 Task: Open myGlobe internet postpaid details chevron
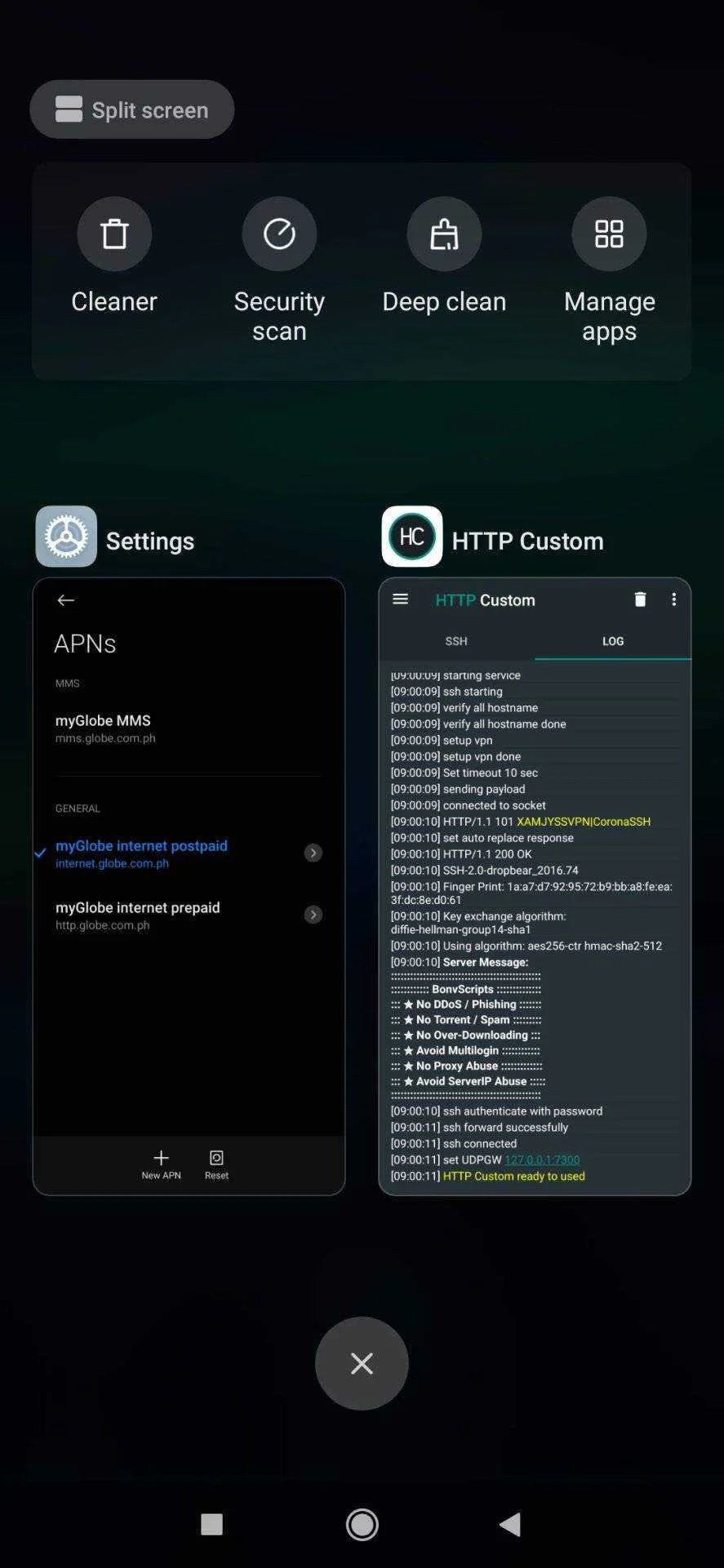tap(313, 853)
